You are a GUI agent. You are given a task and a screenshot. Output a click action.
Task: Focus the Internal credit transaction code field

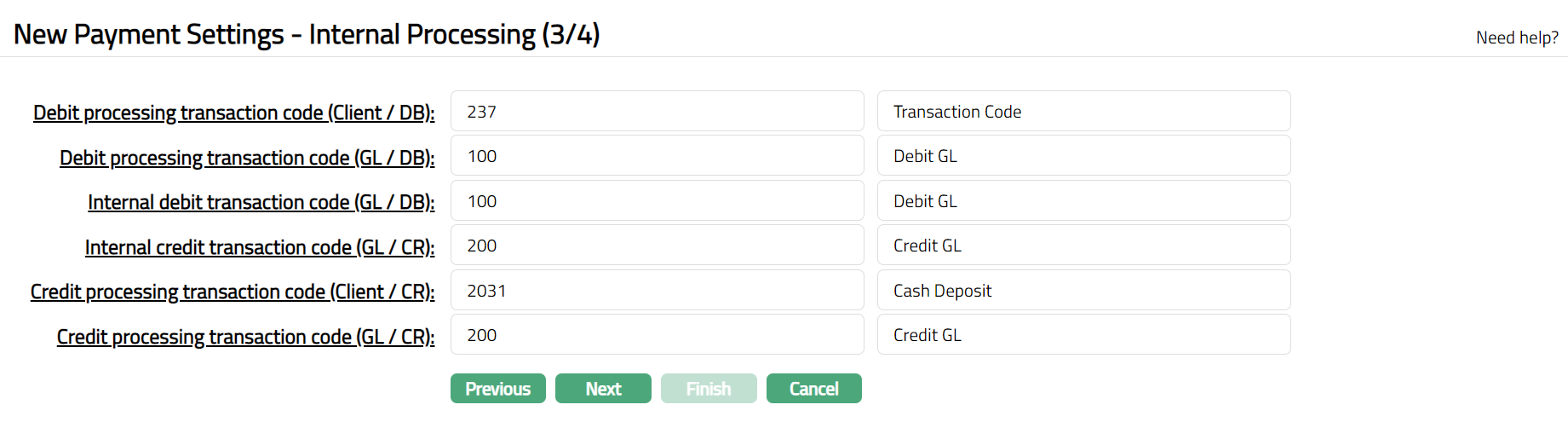point(657,246)
